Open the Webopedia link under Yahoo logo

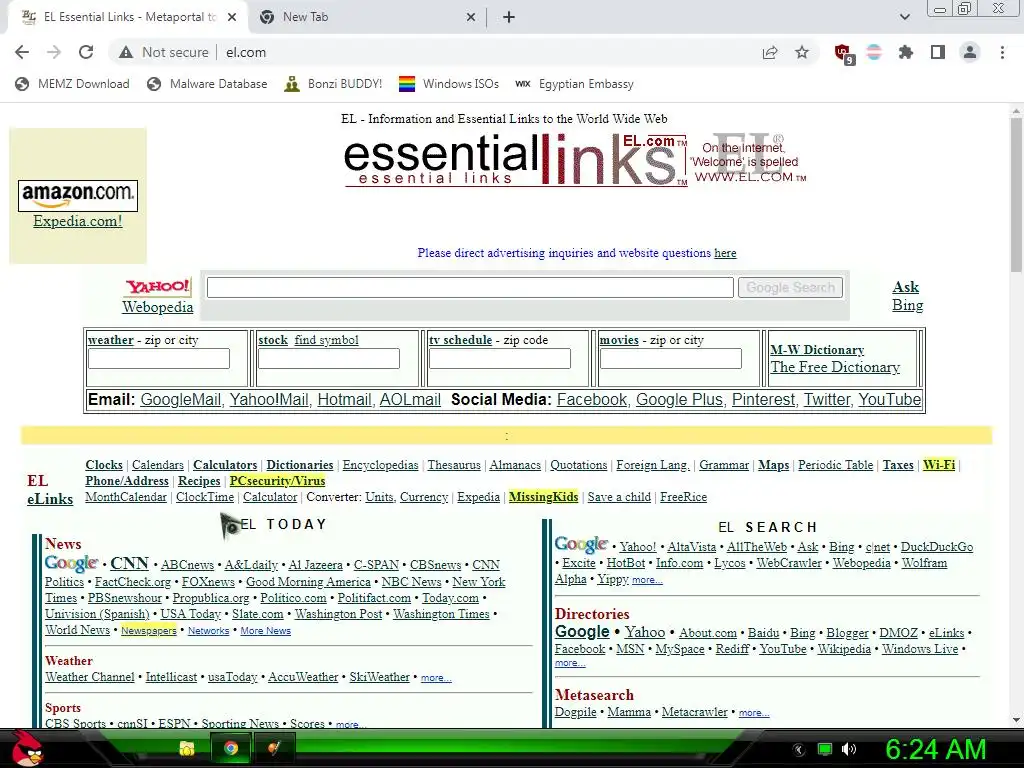click(157, 307)
